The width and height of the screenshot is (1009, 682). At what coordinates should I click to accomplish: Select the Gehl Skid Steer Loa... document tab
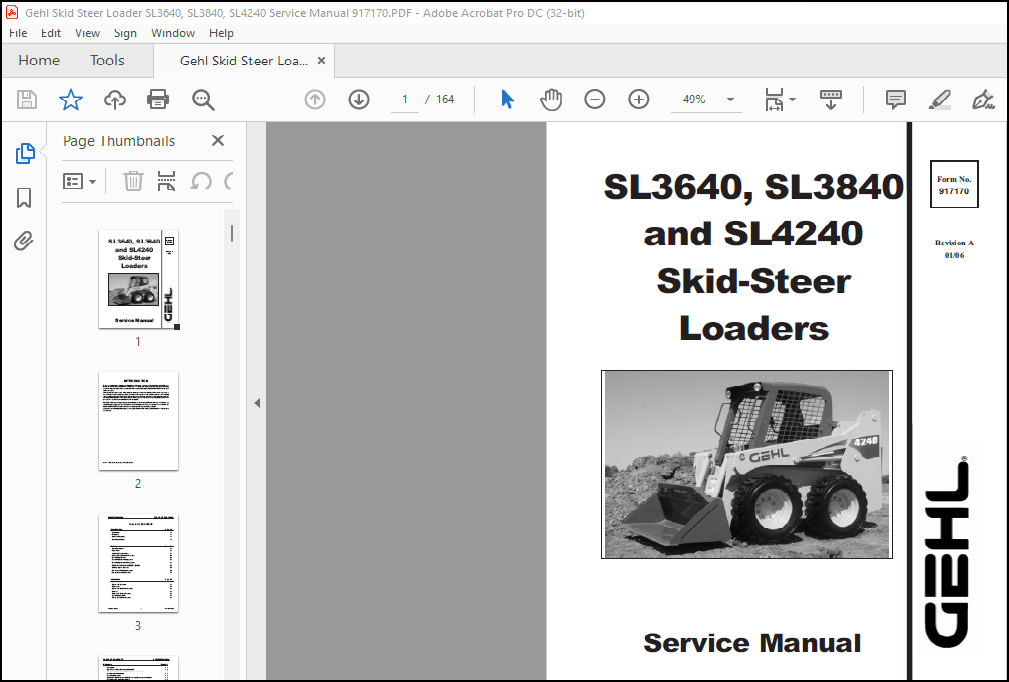point(243,60)
